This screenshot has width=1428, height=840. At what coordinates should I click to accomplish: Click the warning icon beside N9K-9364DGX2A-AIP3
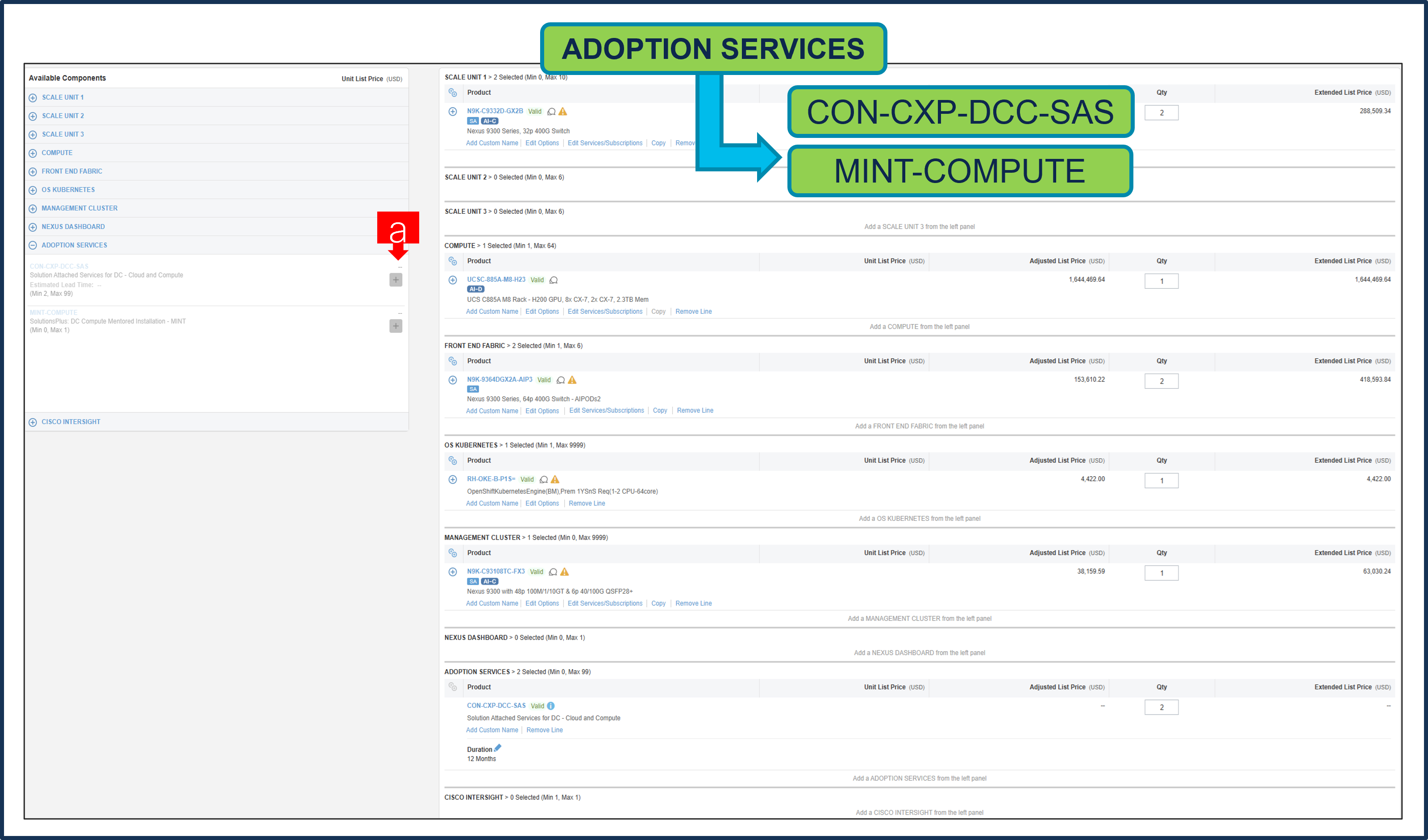click(x=572, y=380)
